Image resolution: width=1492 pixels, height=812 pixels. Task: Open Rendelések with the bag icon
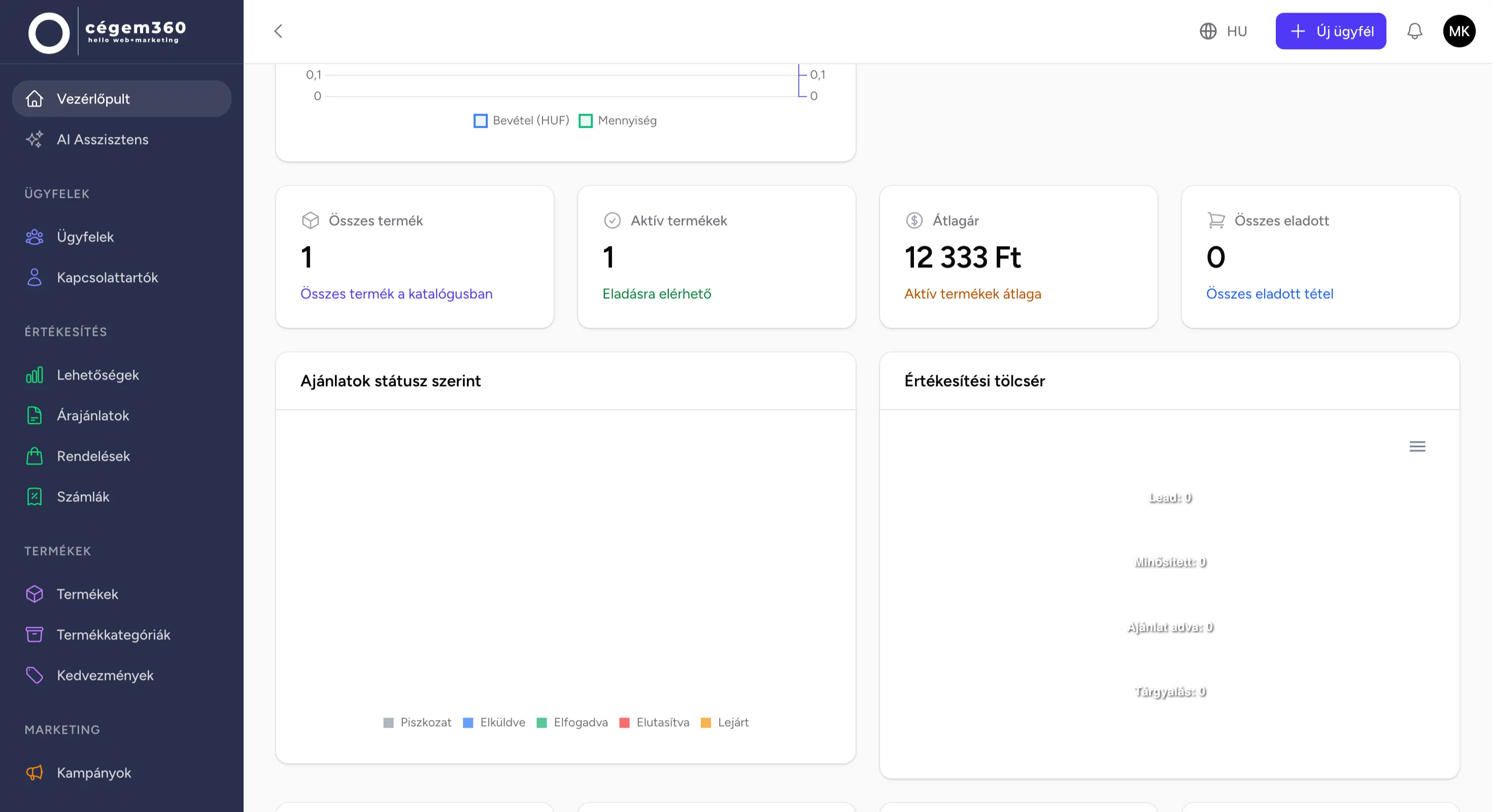(x=34, y=456)
